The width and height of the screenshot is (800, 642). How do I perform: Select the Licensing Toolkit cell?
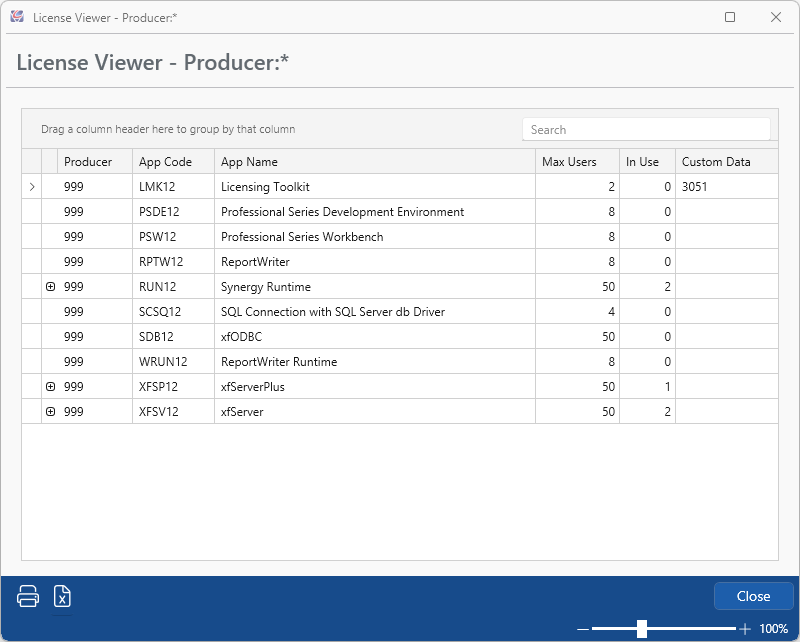pyautogui.click(x=374, y=187)
